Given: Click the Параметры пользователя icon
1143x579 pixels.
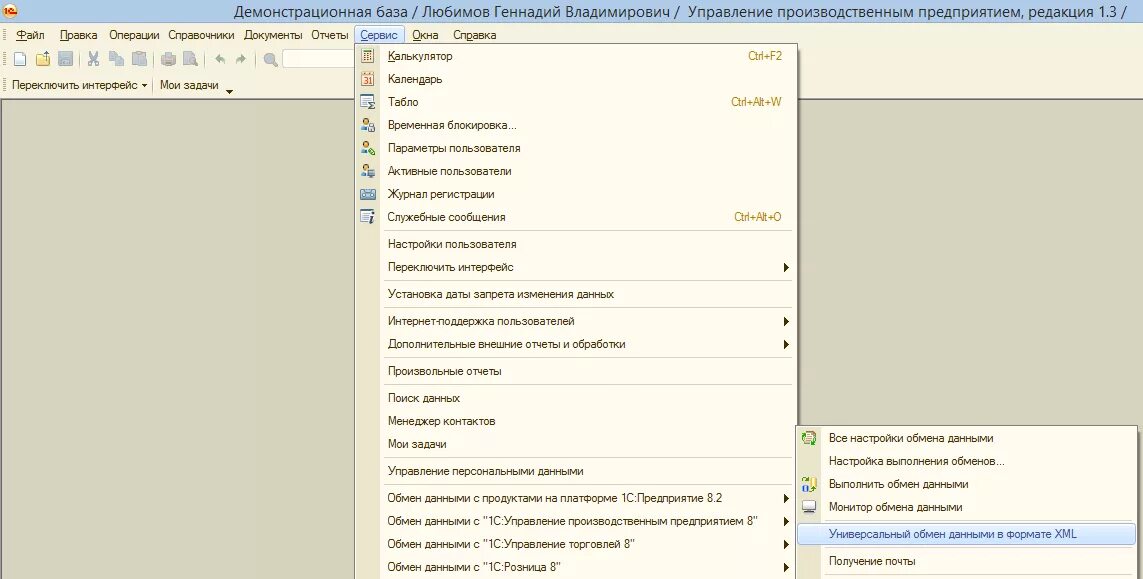Looking at the screenshot, I should [368, 148].
